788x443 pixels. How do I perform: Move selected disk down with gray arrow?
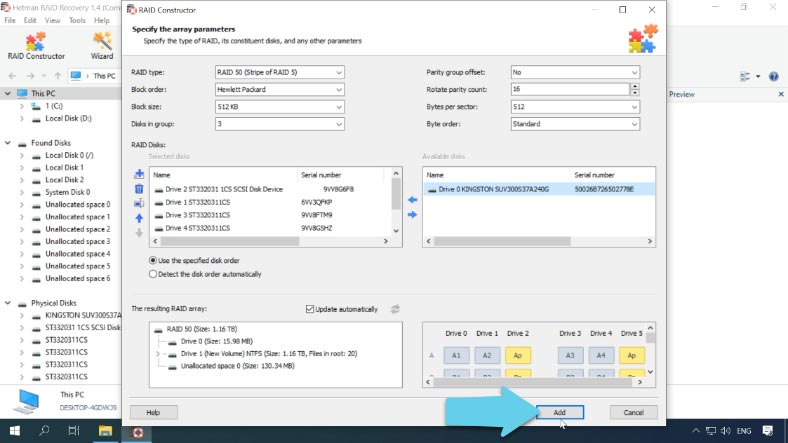139,233
